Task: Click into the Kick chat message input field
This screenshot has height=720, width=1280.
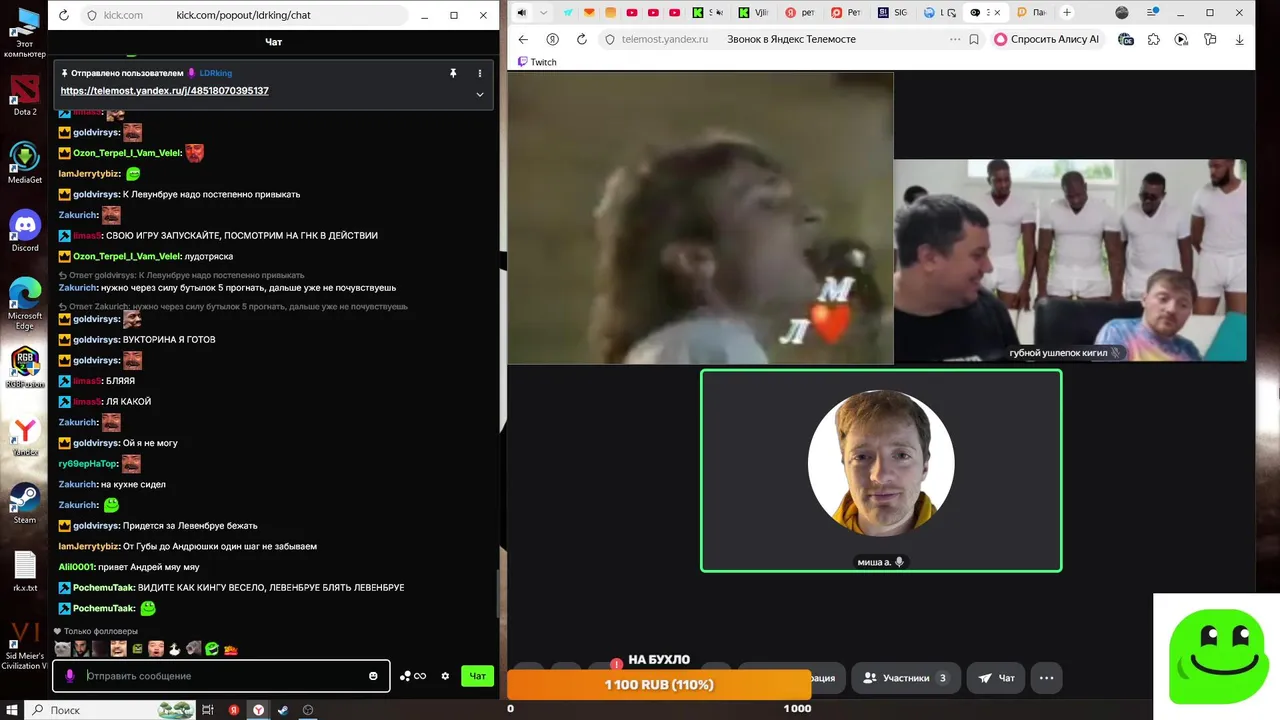Action: [222, 676]
